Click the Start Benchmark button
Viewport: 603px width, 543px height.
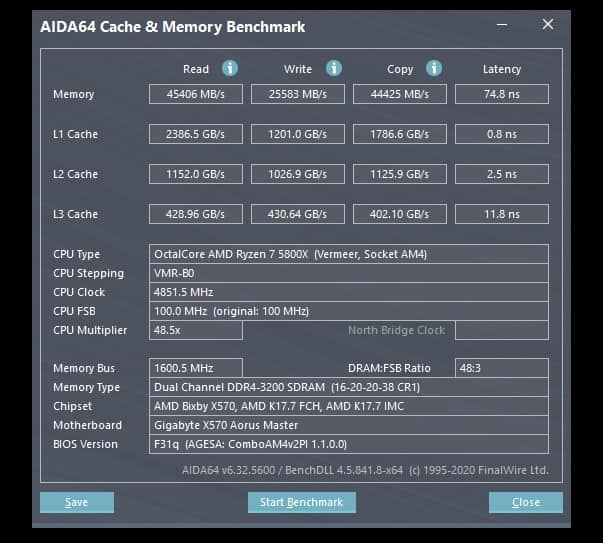(x=302, y=502)
